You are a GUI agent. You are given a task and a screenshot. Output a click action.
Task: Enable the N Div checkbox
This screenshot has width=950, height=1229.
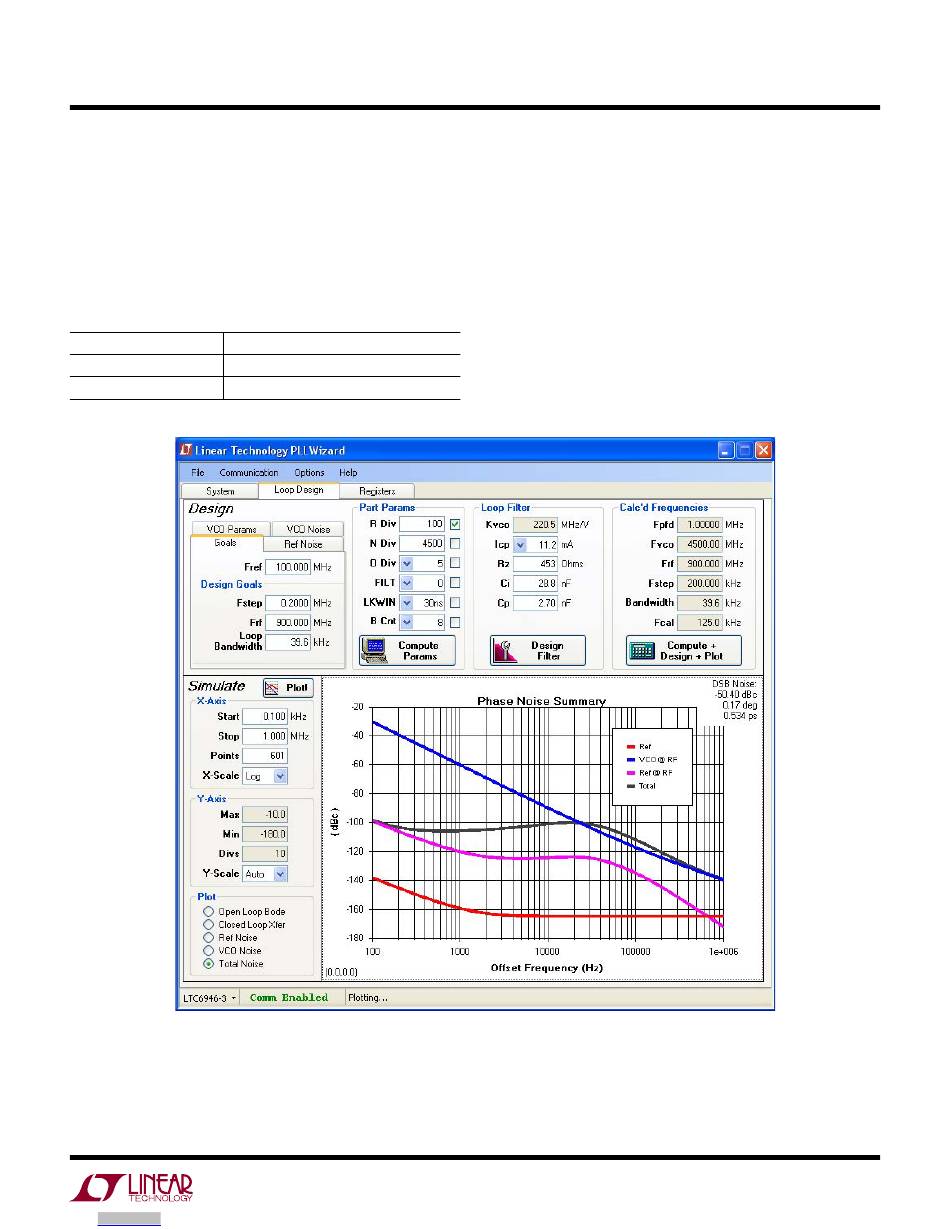pyautogui.click(x=455, y=544)
